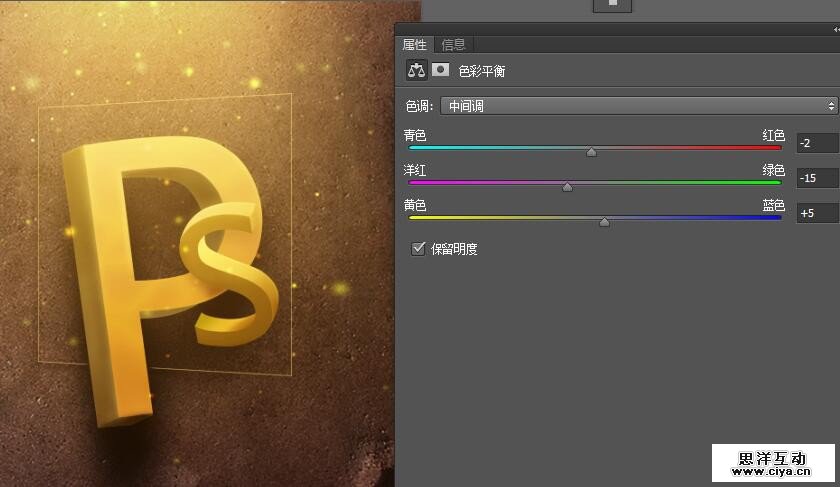Click the magenta-green value field showing -15

[x=817, y=178]
